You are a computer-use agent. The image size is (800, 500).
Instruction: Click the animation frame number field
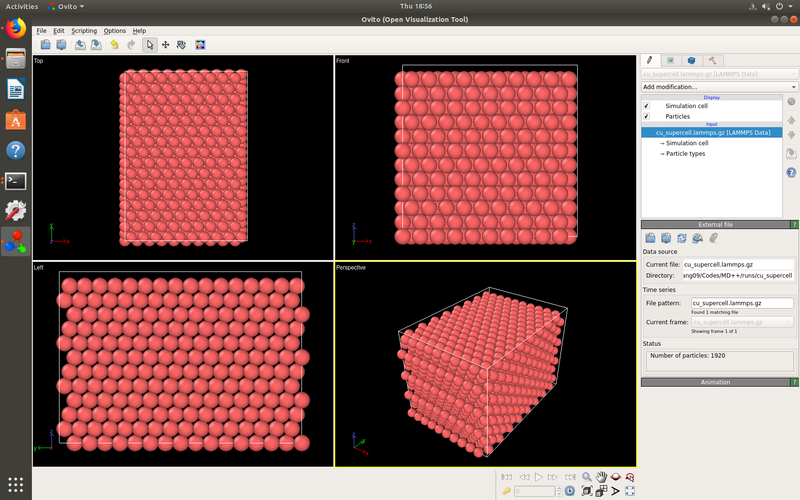point(534,491)
